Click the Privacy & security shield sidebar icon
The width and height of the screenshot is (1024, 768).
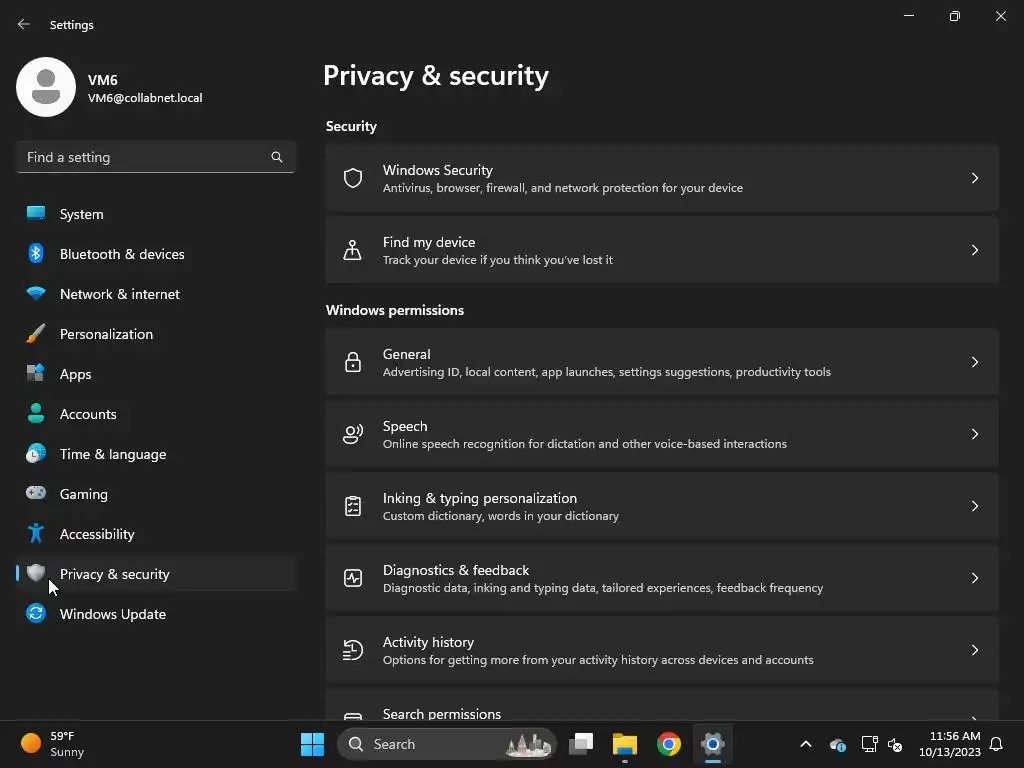pos(36,573)
